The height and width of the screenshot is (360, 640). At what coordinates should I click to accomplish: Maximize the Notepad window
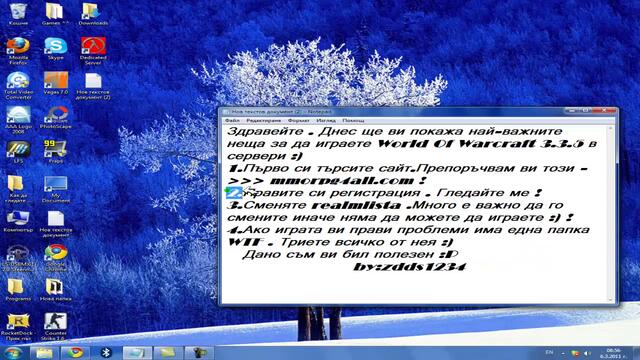coord(586,111)
